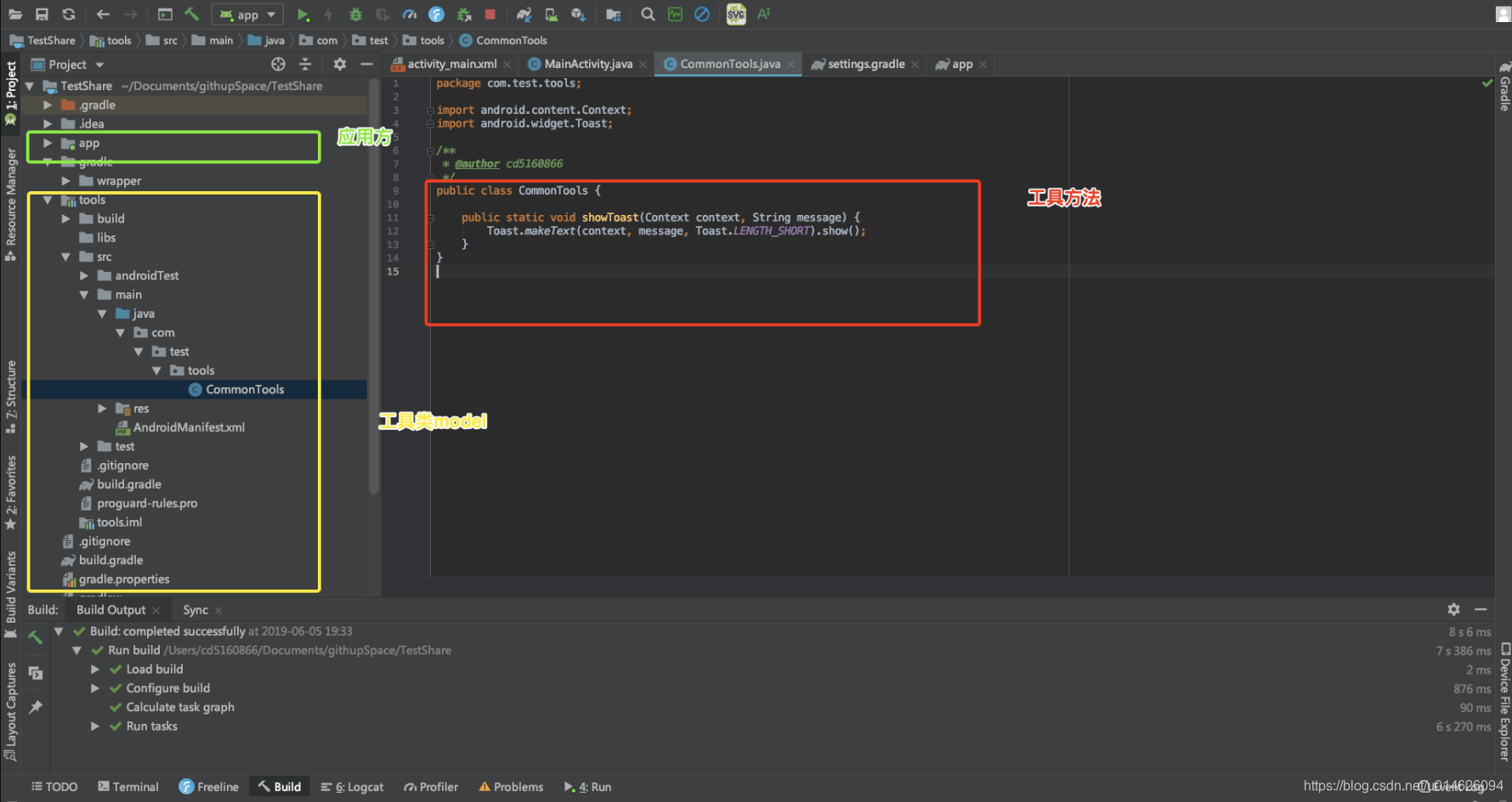This screenshot has width=1512, height=802.
Task: Open the app run configuration dropdown
Action: coord(248,14)
